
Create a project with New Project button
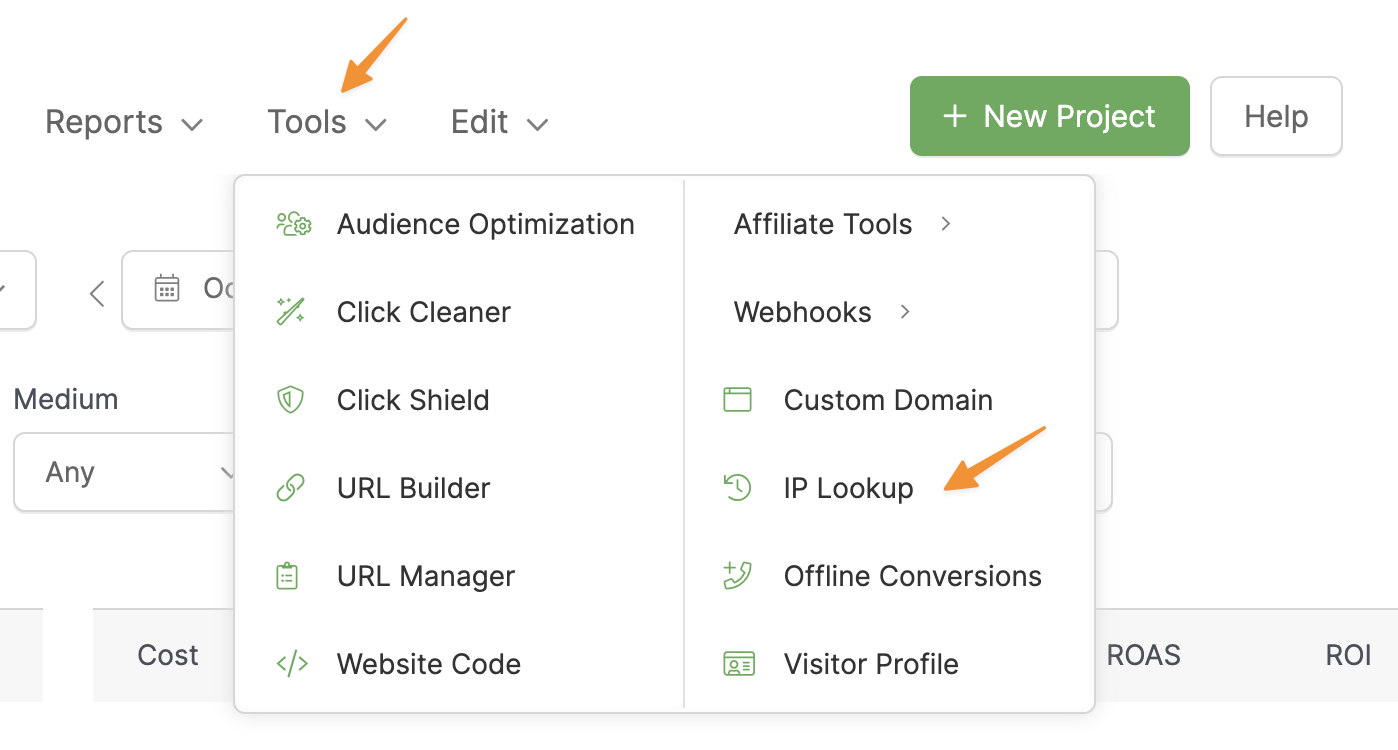click(x=1049, y=117)
